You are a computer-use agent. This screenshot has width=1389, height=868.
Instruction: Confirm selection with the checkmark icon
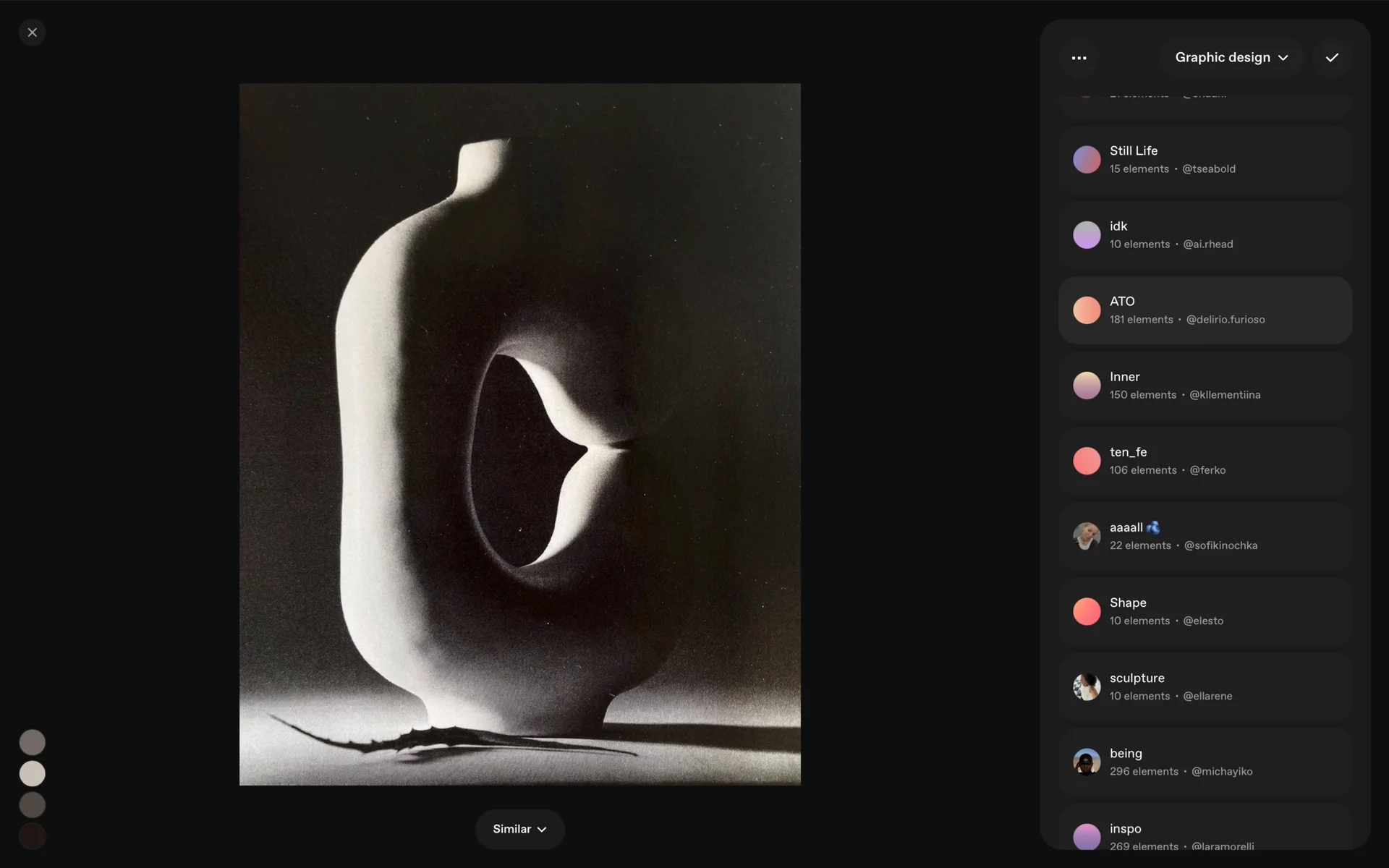click(x=1332, y=58)
